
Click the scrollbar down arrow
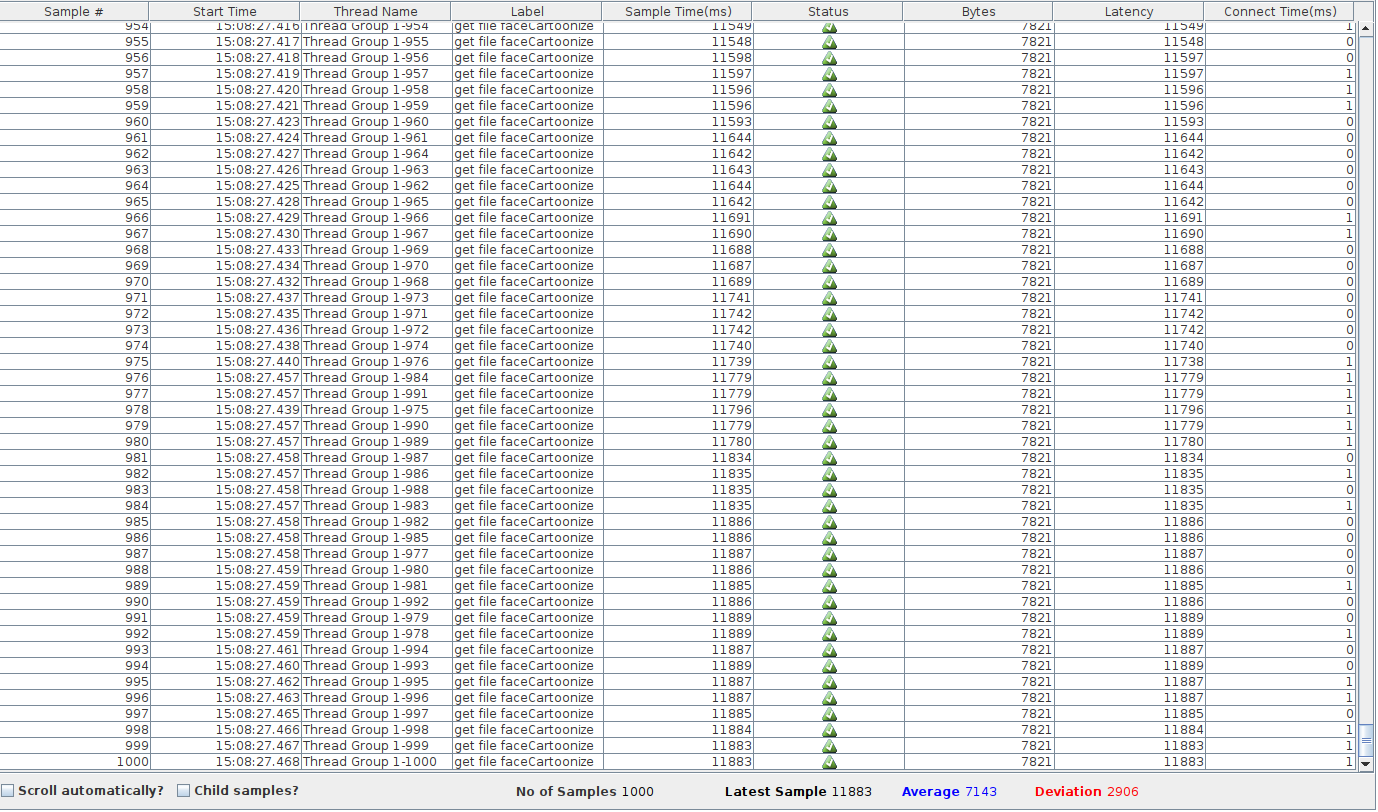(x=1366, y=764)
